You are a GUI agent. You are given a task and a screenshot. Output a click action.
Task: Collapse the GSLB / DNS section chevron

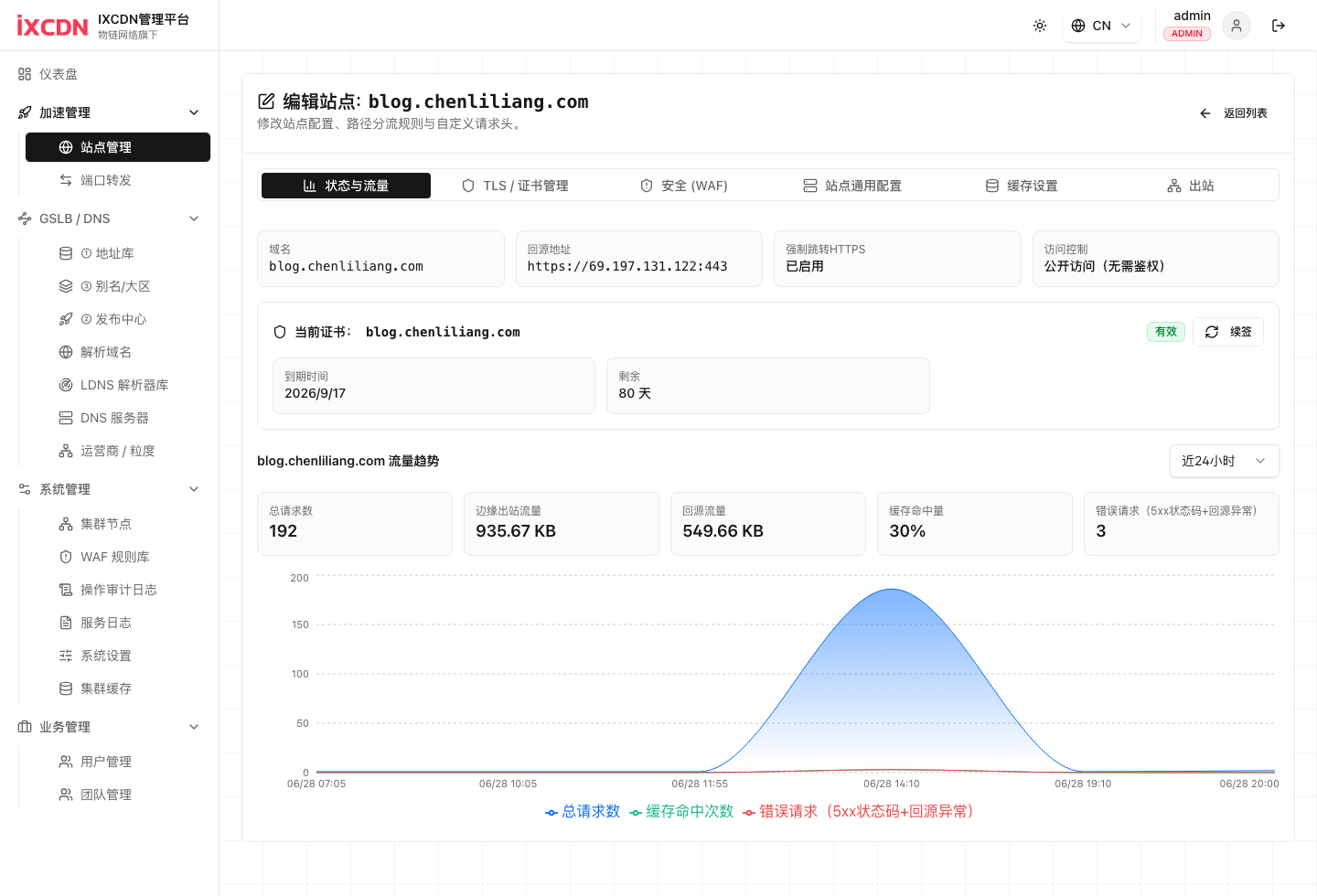point(194,219)
